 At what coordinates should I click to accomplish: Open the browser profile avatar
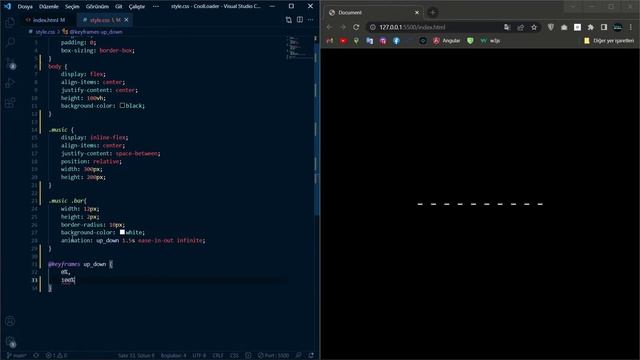618,27
